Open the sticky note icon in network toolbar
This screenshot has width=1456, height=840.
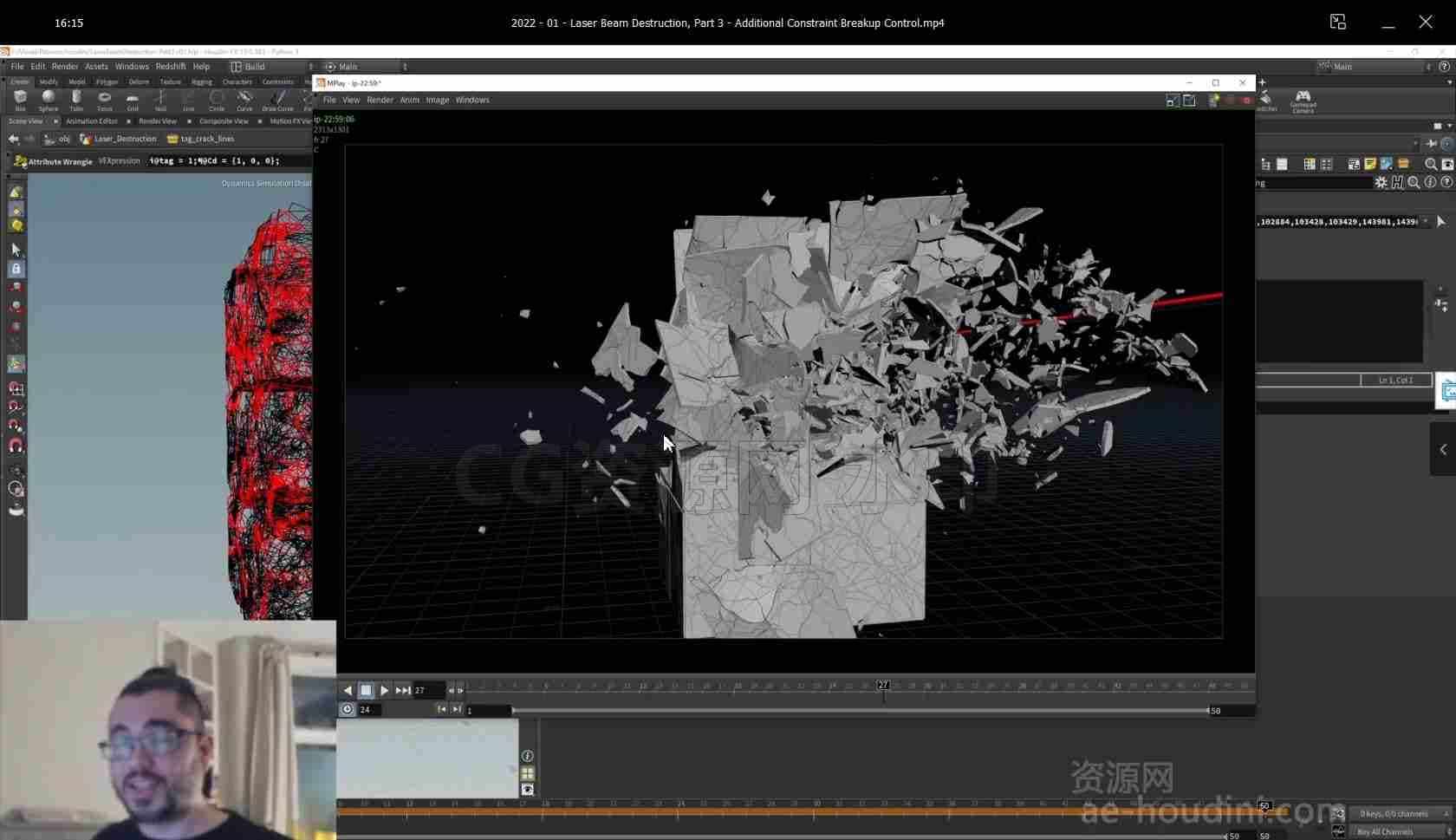point(1370,164)
